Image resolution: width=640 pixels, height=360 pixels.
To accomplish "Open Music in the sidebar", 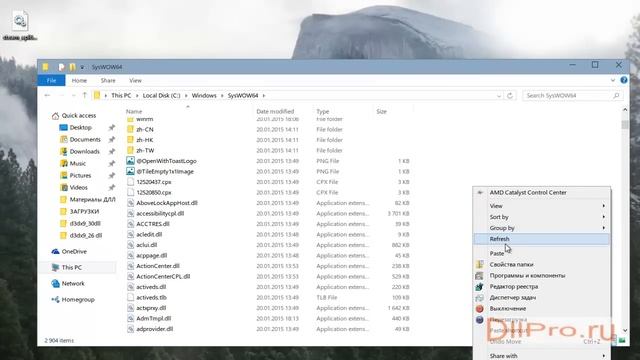I will (x=78, y=163).
